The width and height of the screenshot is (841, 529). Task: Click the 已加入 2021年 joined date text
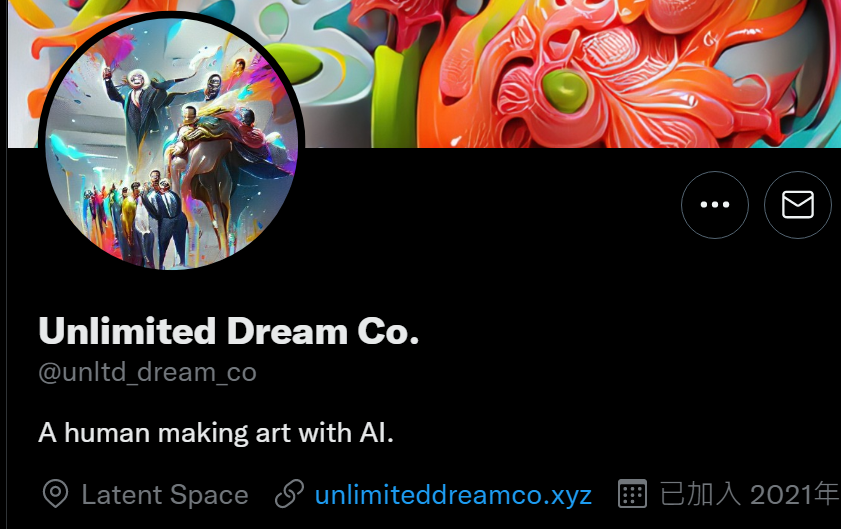749,494
